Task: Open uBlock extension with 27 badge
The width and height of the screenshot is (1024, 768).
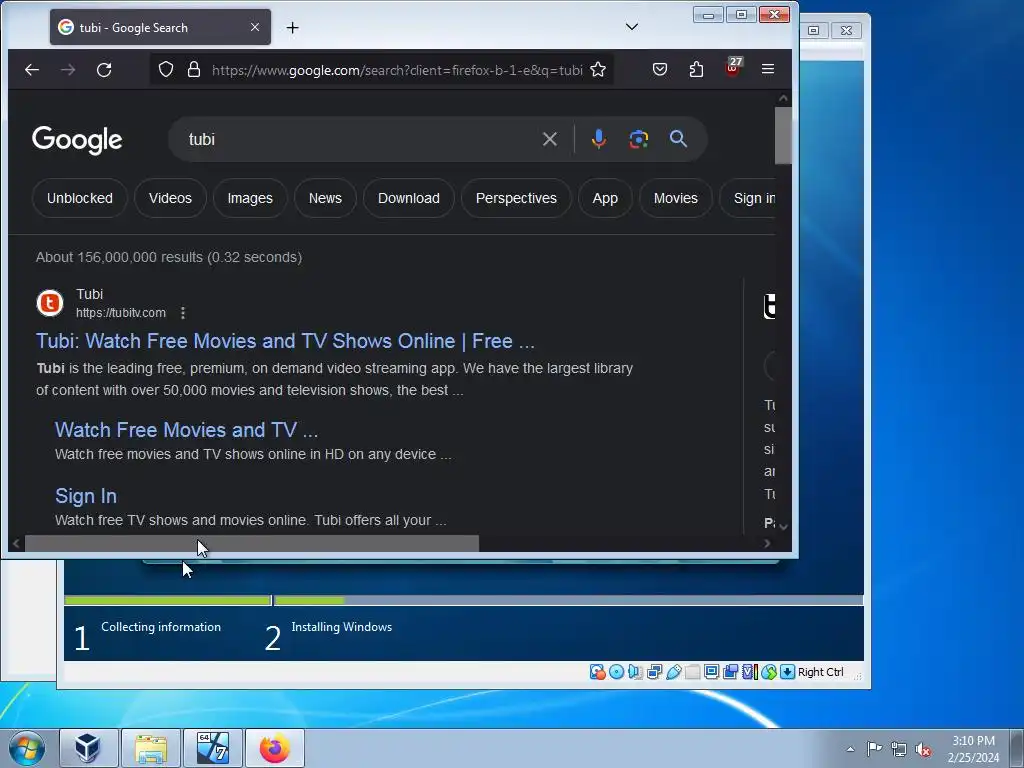Action: tap(733, 68)
